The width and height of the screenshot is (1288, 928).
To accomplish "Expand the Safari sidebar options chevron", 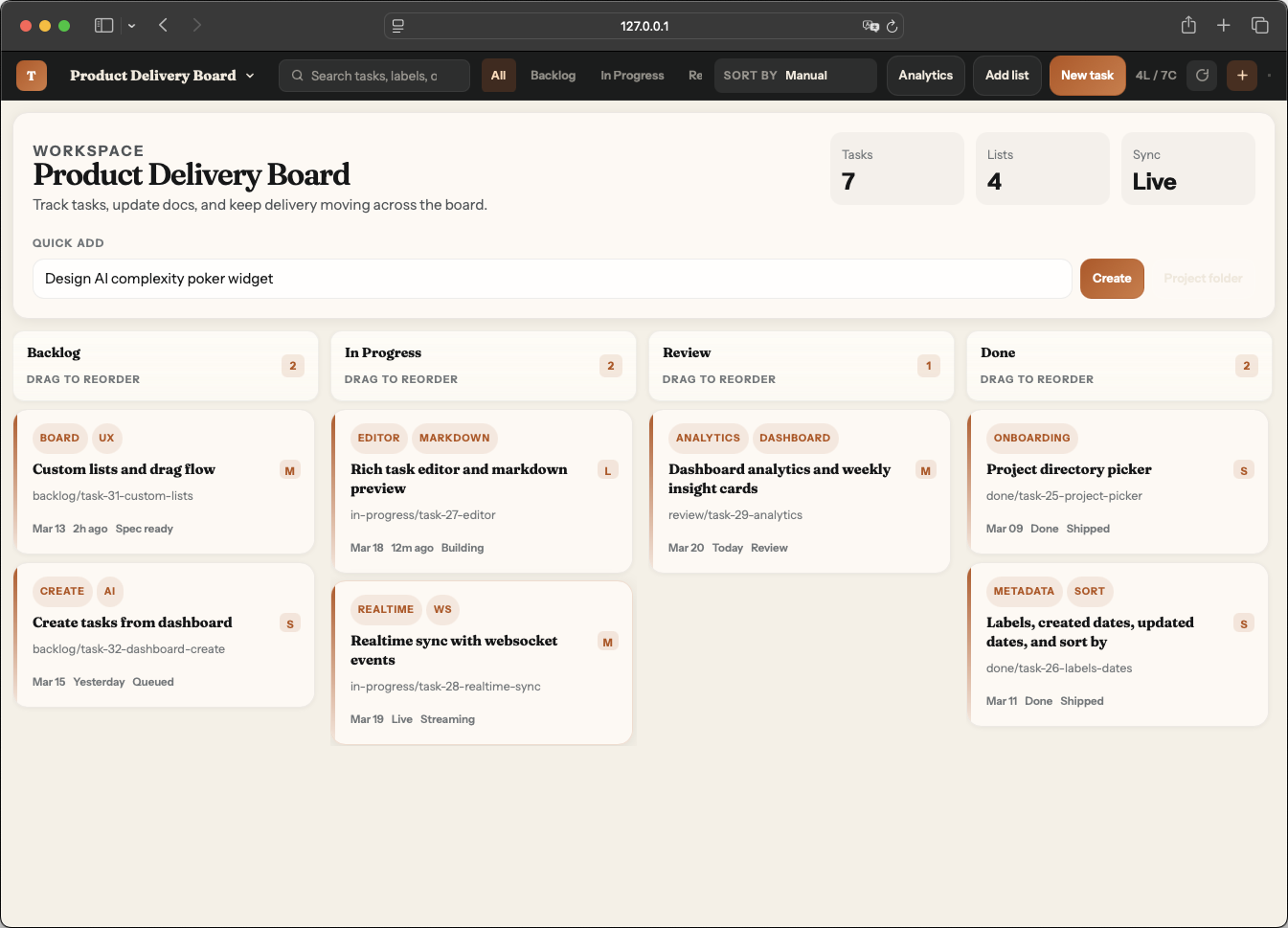I will 131,26.
